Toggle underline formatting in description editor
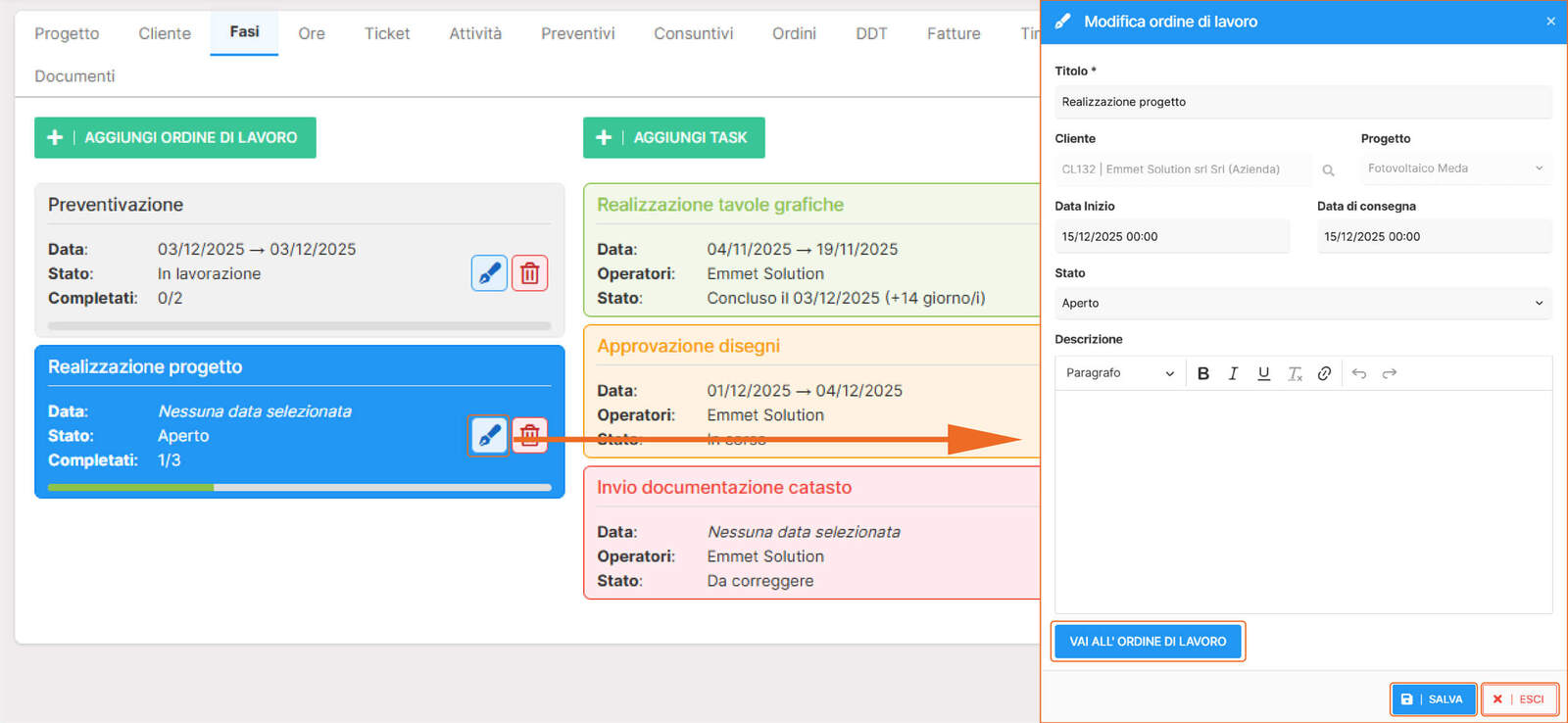The image size is (1568, 723). 1263,373
